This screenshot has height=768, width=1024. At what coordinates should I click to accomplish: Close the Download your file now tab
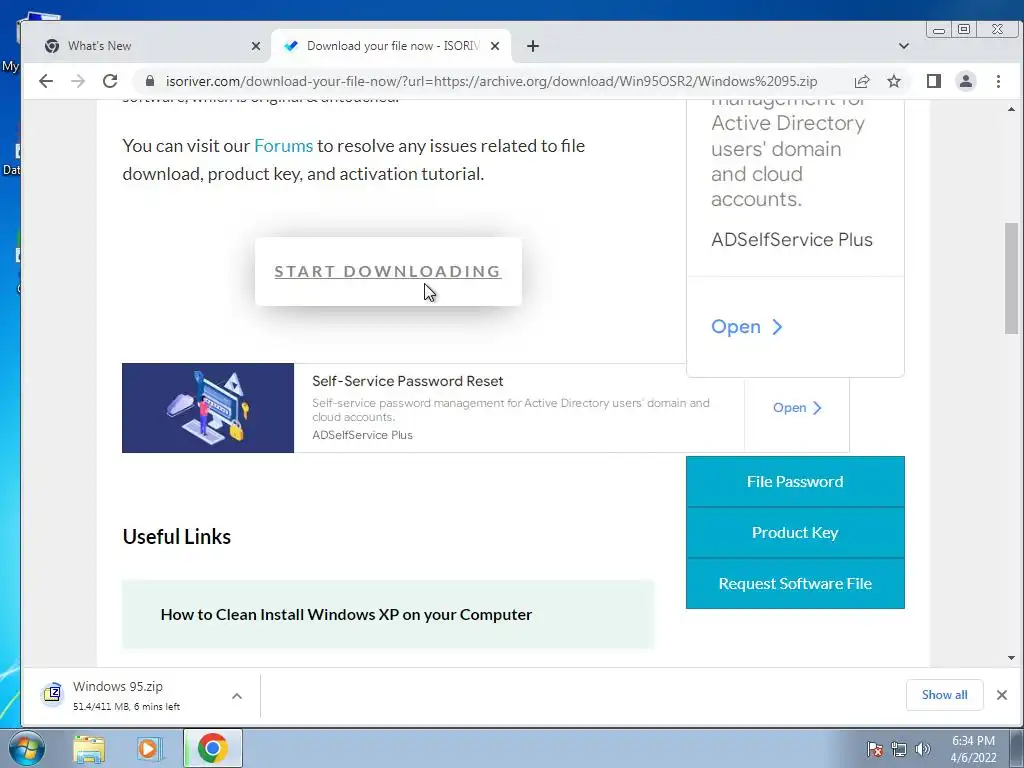click(x=495, y=46)
